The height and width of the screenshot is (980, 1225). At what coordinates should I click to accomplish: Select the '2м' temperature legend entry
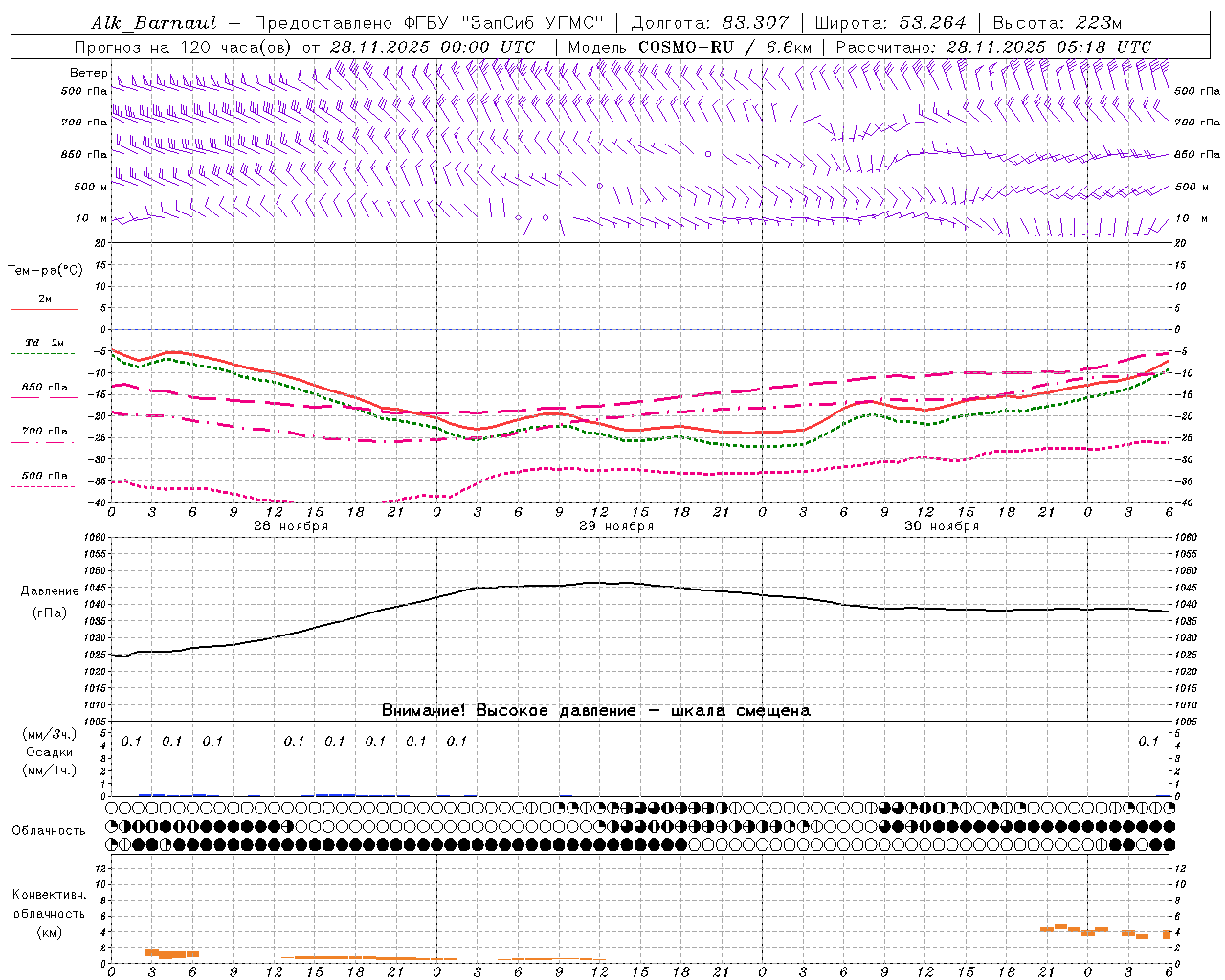point(45,300)
